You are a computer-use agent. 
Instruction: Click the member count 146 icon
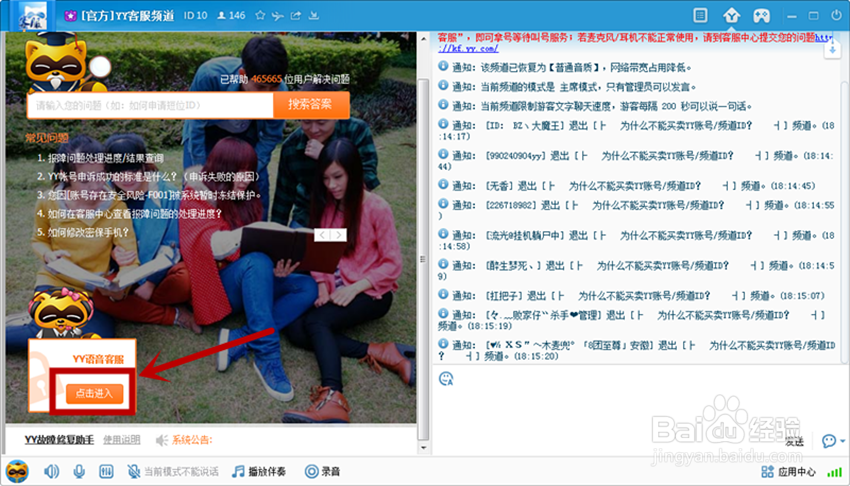(x=221, y=15)
